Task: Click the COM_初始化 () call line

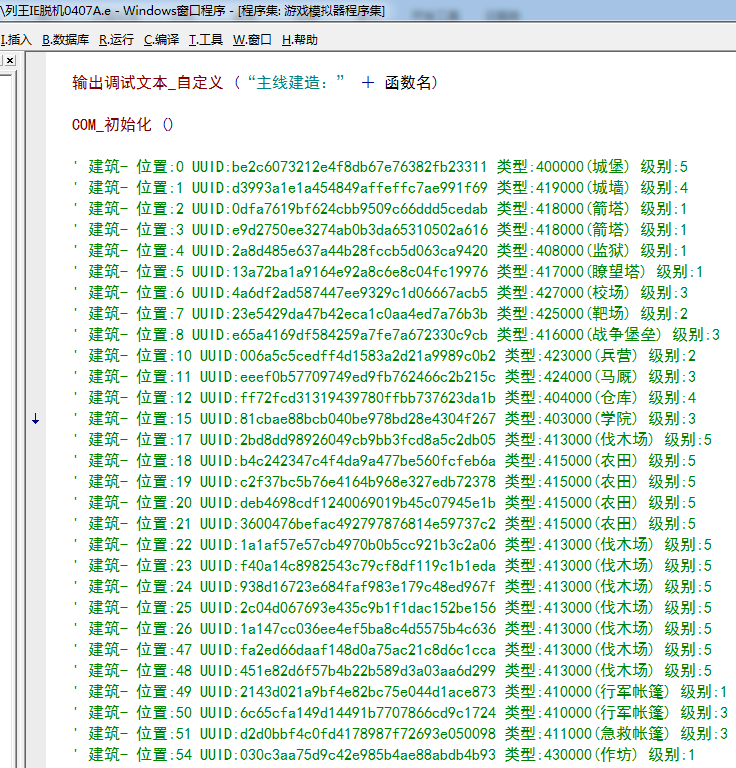Action: pyautogui.click(x=123, y=124)
